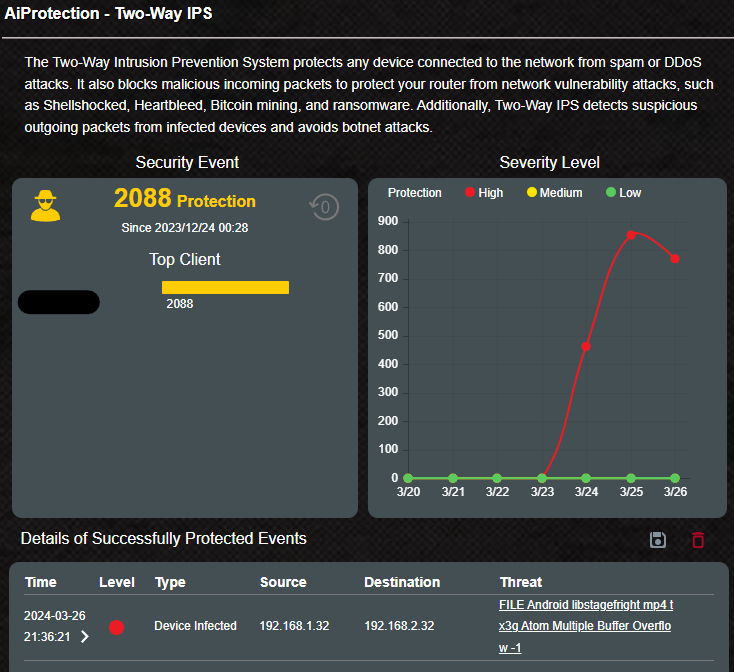
Task: Click the Protection legend label in chart
Action: [x=415, y=193]
